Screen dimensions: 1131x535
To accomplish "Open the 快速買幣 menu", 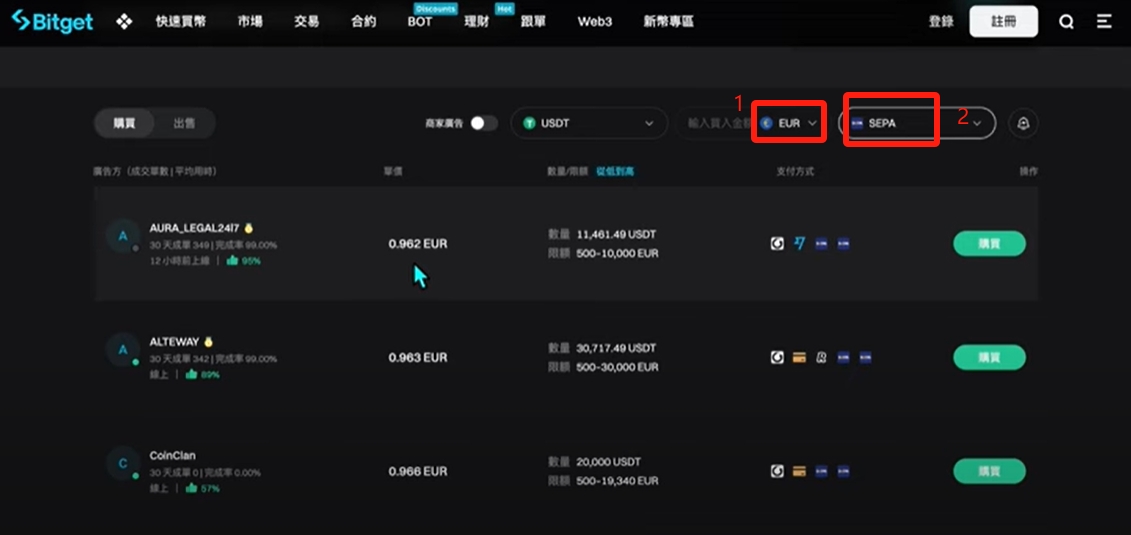I will 180,22.
